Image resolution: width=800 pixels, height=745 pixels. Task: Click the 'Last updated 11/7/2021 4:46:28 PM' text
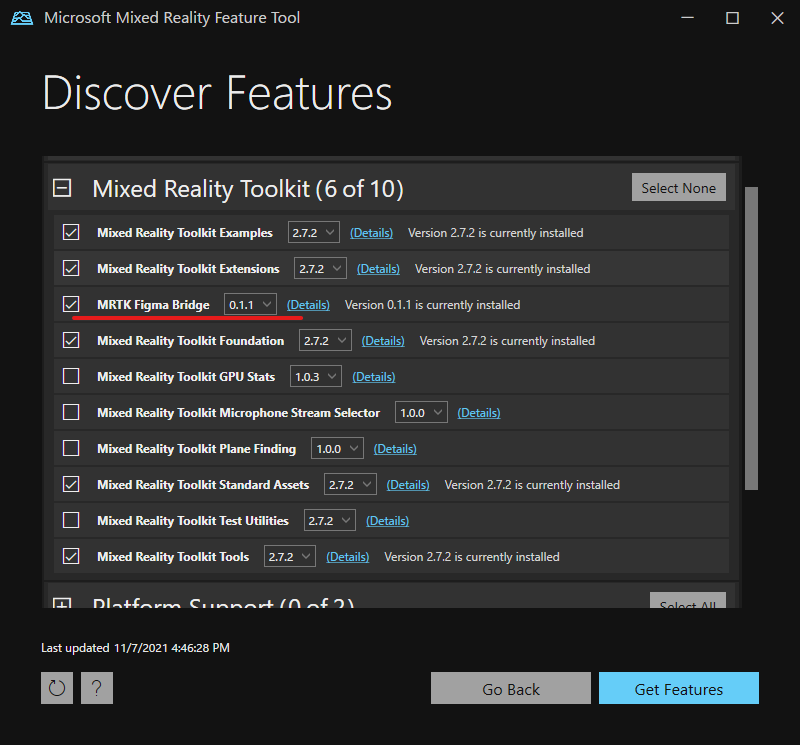click(135, 648)
